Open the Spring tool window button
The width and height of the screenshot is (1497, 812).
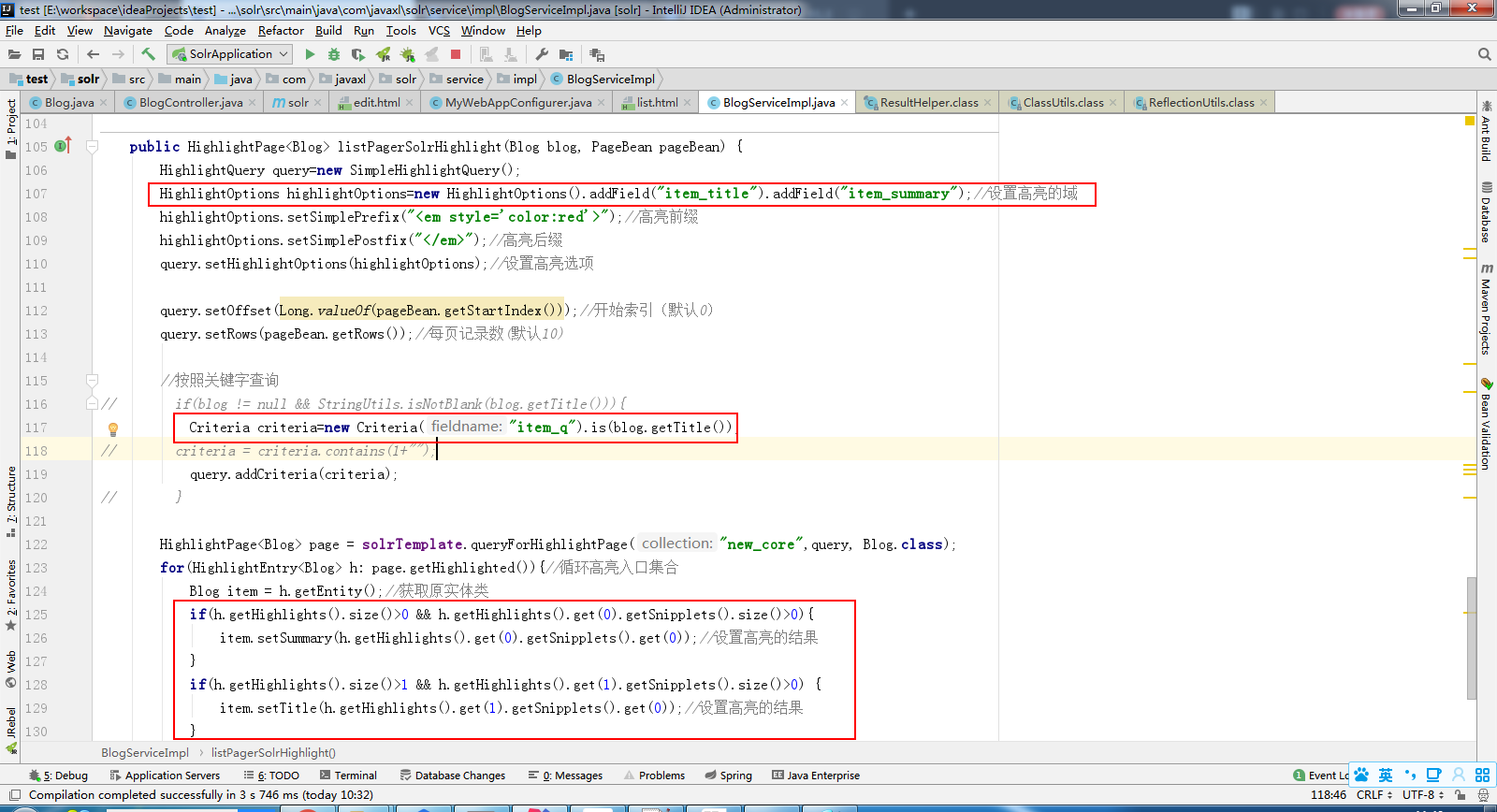[x=729, y=775]
